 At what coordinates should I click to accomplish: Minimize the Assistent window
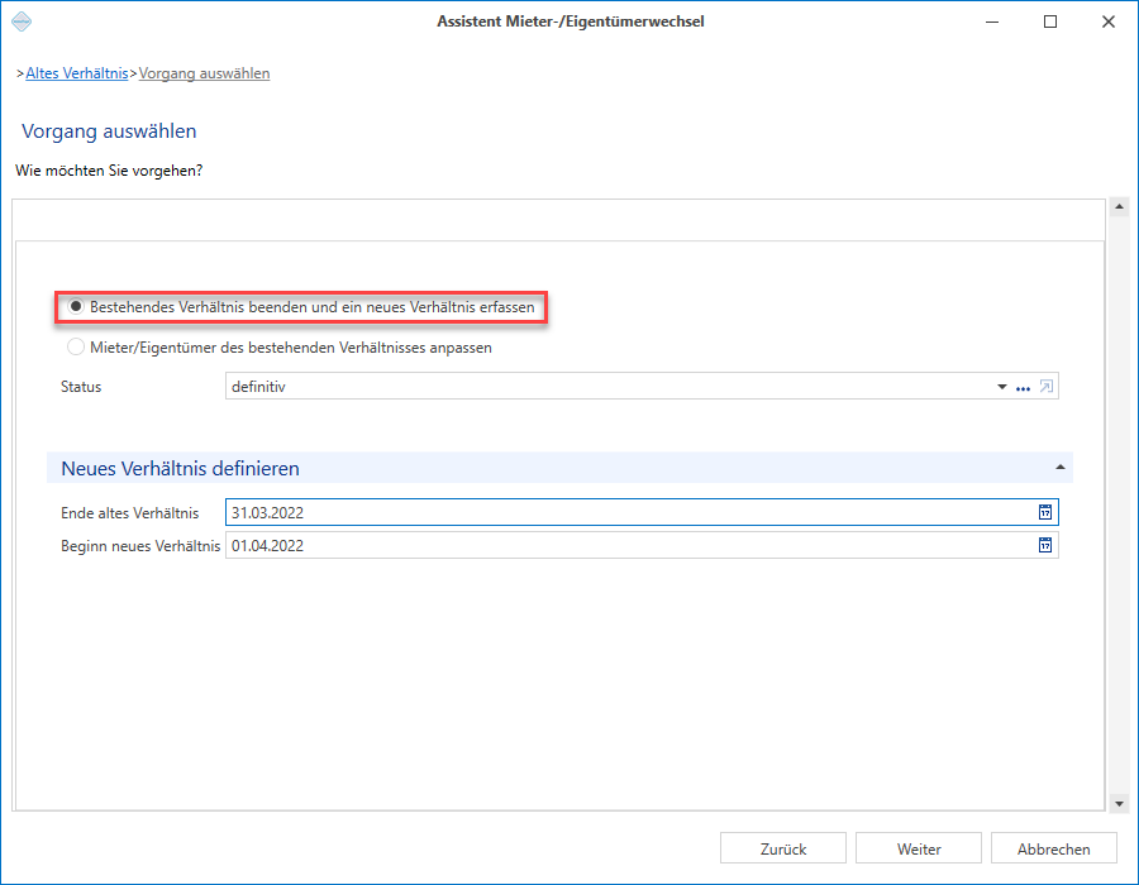coord(992,22)
